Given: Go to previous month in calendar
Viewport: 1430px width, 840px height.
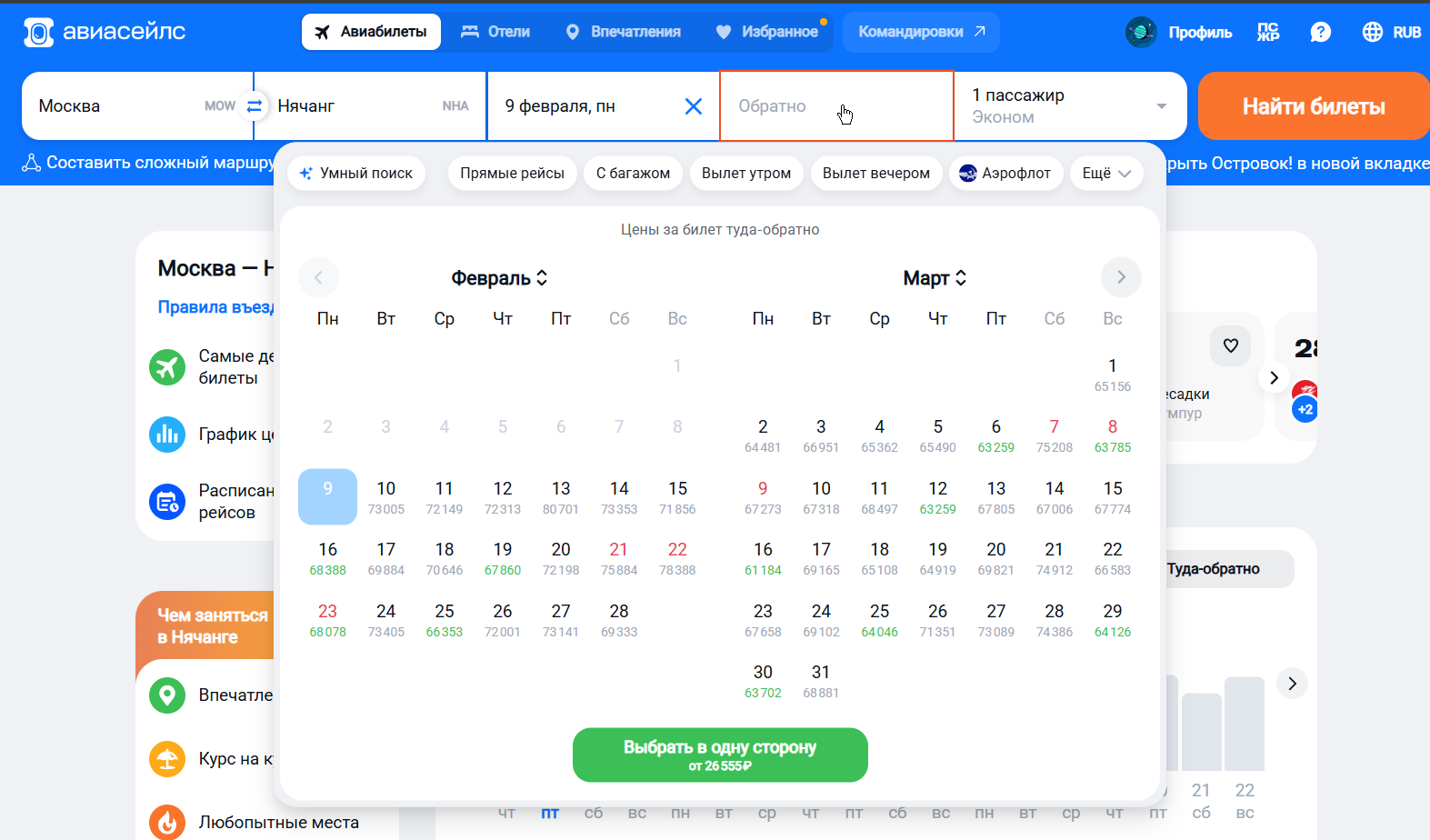Looking at the screenshot, I should (x=318, y=277).
